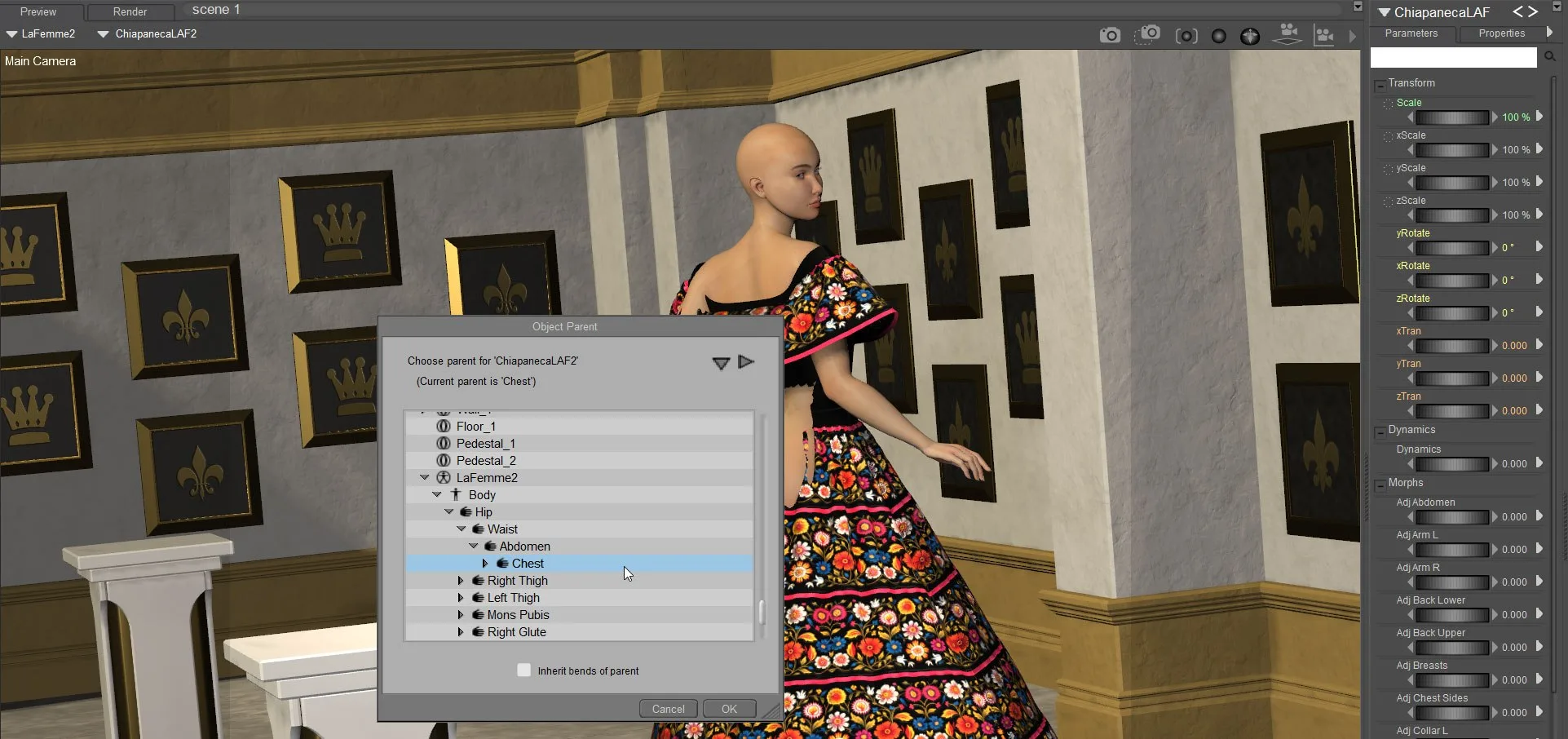
Task: Click the plain dark sphere icon
Action: 1219,36
